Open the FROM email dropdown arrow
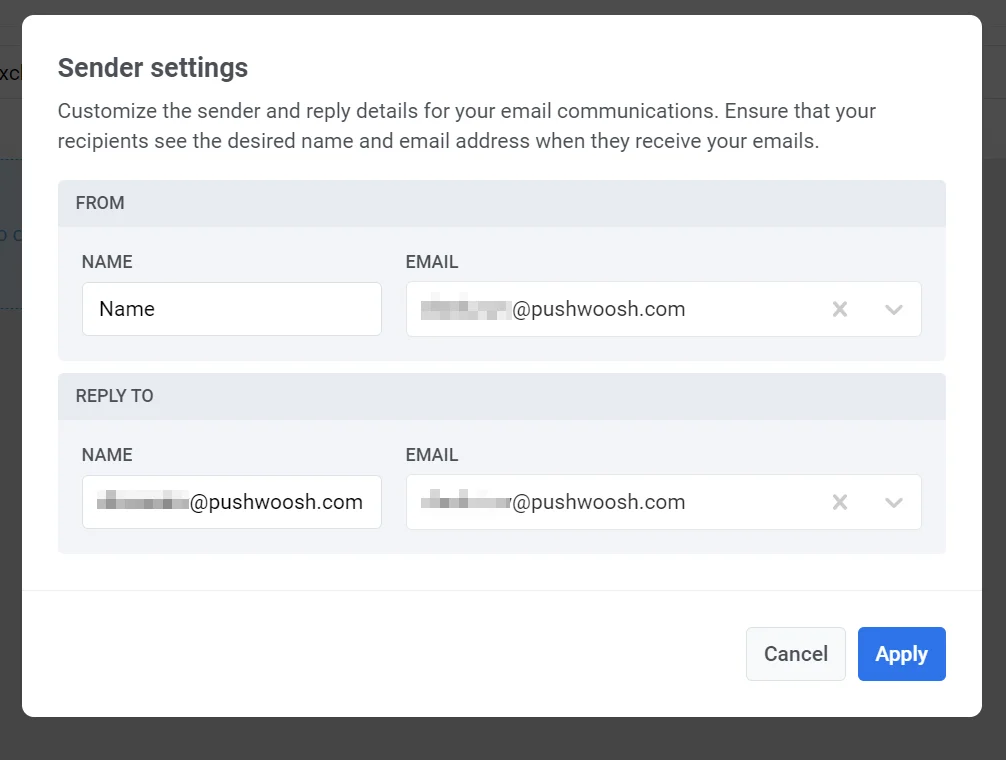1006x760 pixels. 893,309
